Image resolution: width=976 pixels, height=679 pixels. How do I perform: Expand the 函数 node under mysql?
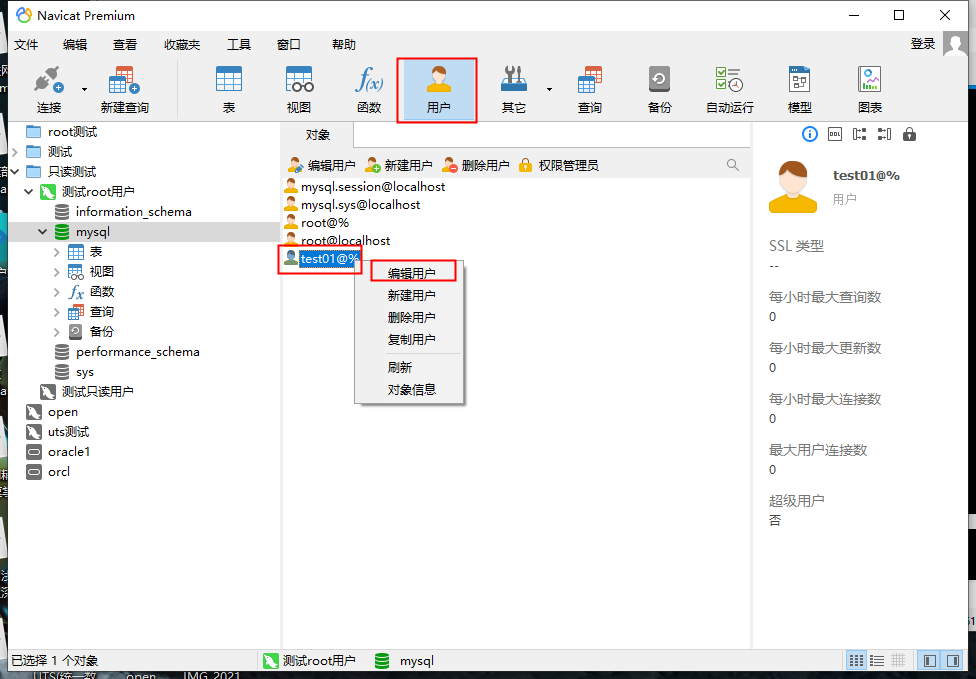(x=56, y=292)
